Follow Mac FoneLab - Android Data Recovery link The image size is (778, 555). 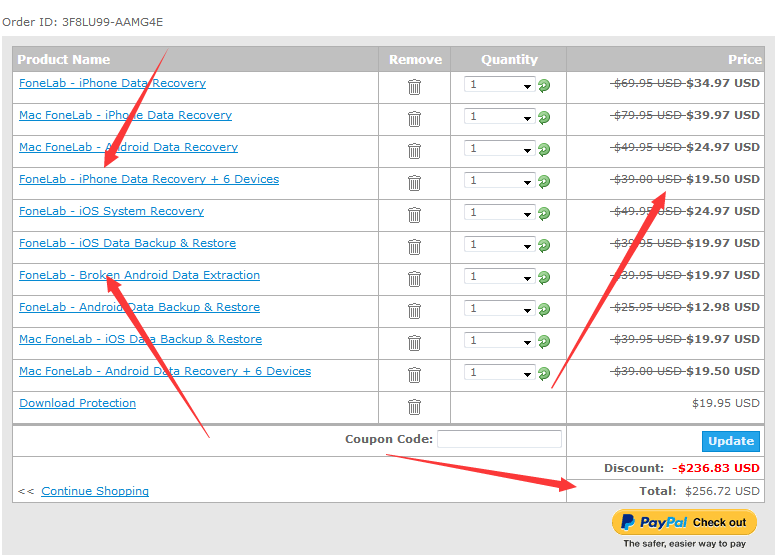(x=129, y=147)
